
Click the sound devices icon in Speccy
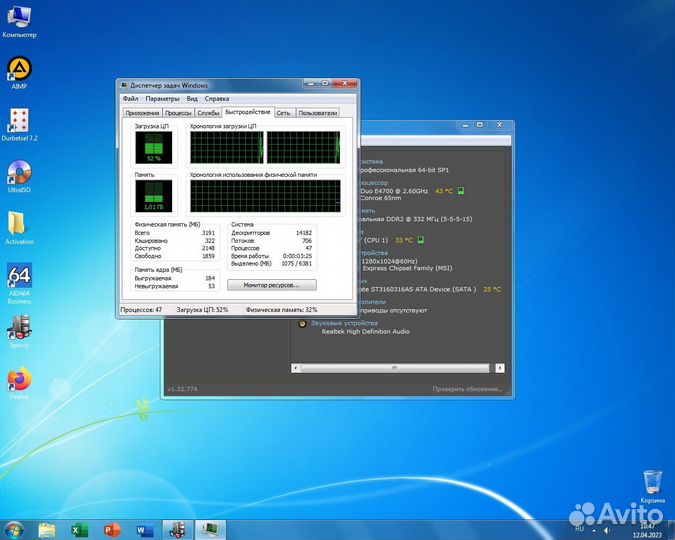pos(302,323)
